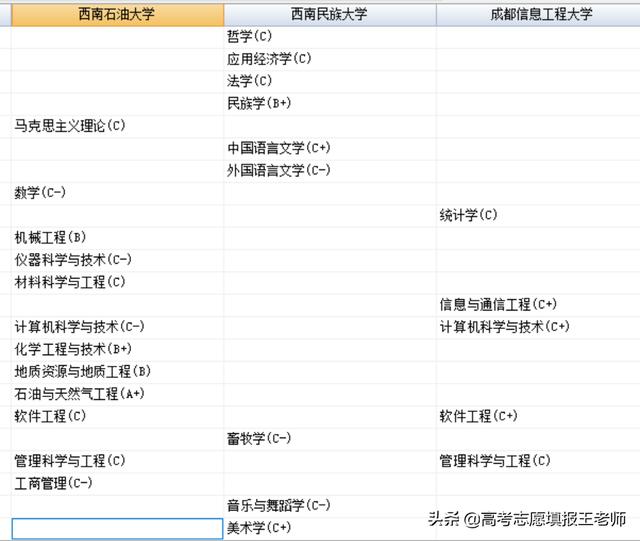Click the cell 美术学(C+)
Screen dimensions: 640x541
[x=330, y=528]
